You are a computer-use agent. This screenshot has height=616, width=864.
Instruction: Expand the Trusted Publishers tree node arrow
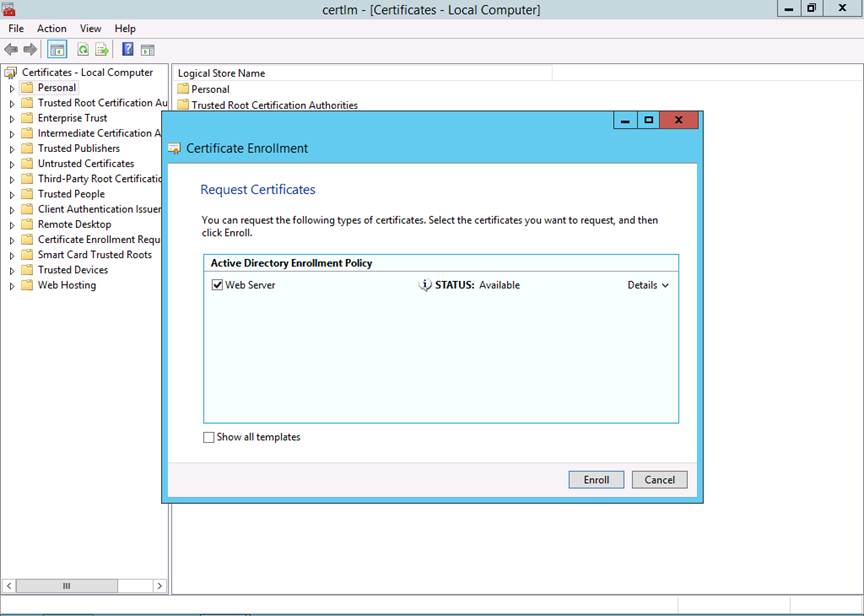(x=12, y=149)
